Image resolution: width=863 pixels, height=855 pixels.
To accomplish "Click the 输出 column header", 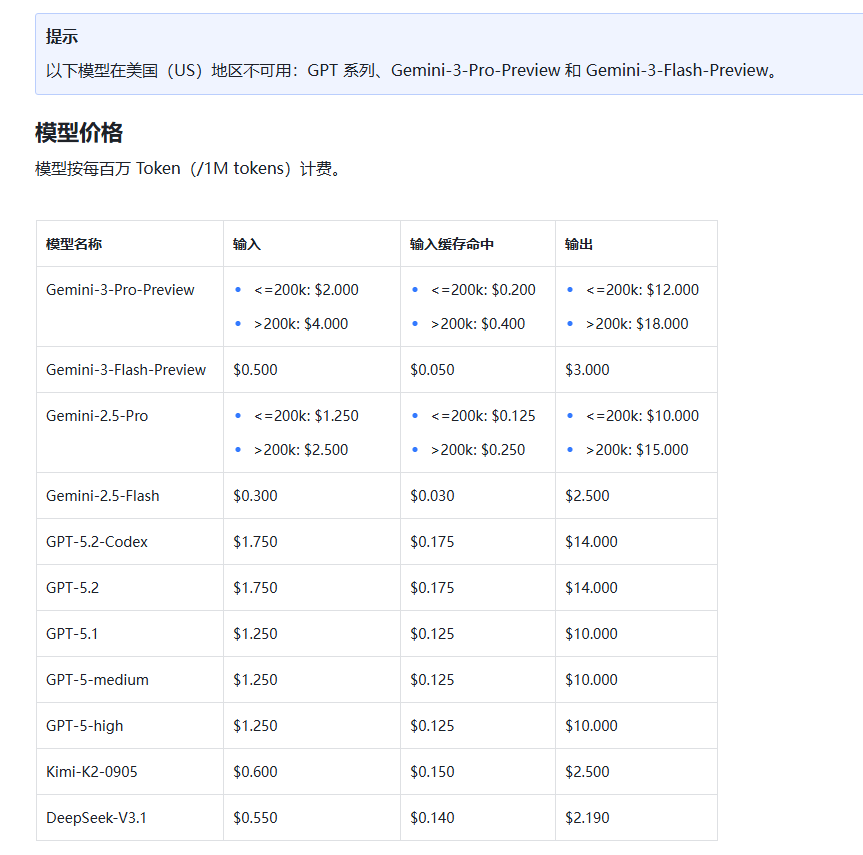I will [x=579, y=244].
